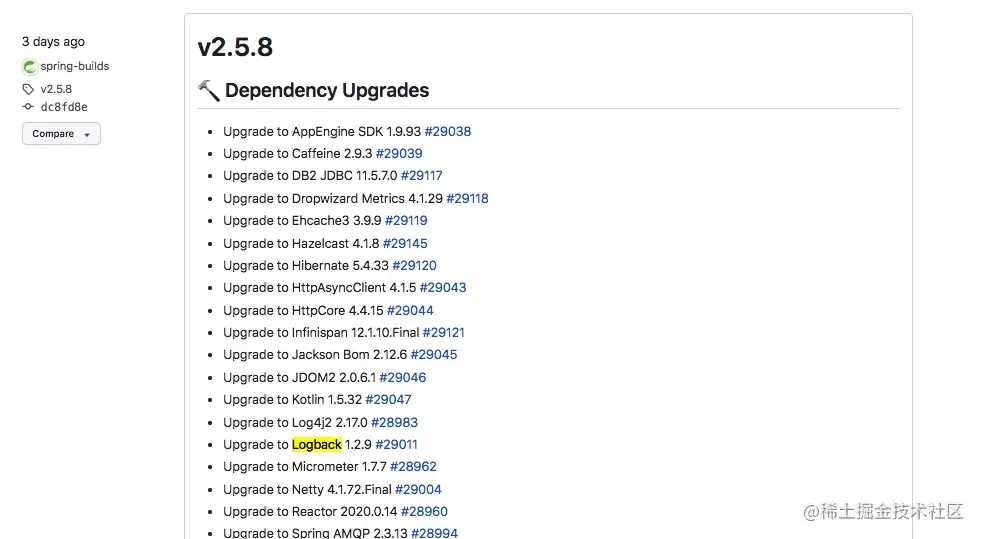Viewport: 981px width, 539px height.
Task: Click text 'Upgrade to Kotlin 1.5.32'
Action: coord(293,400)
